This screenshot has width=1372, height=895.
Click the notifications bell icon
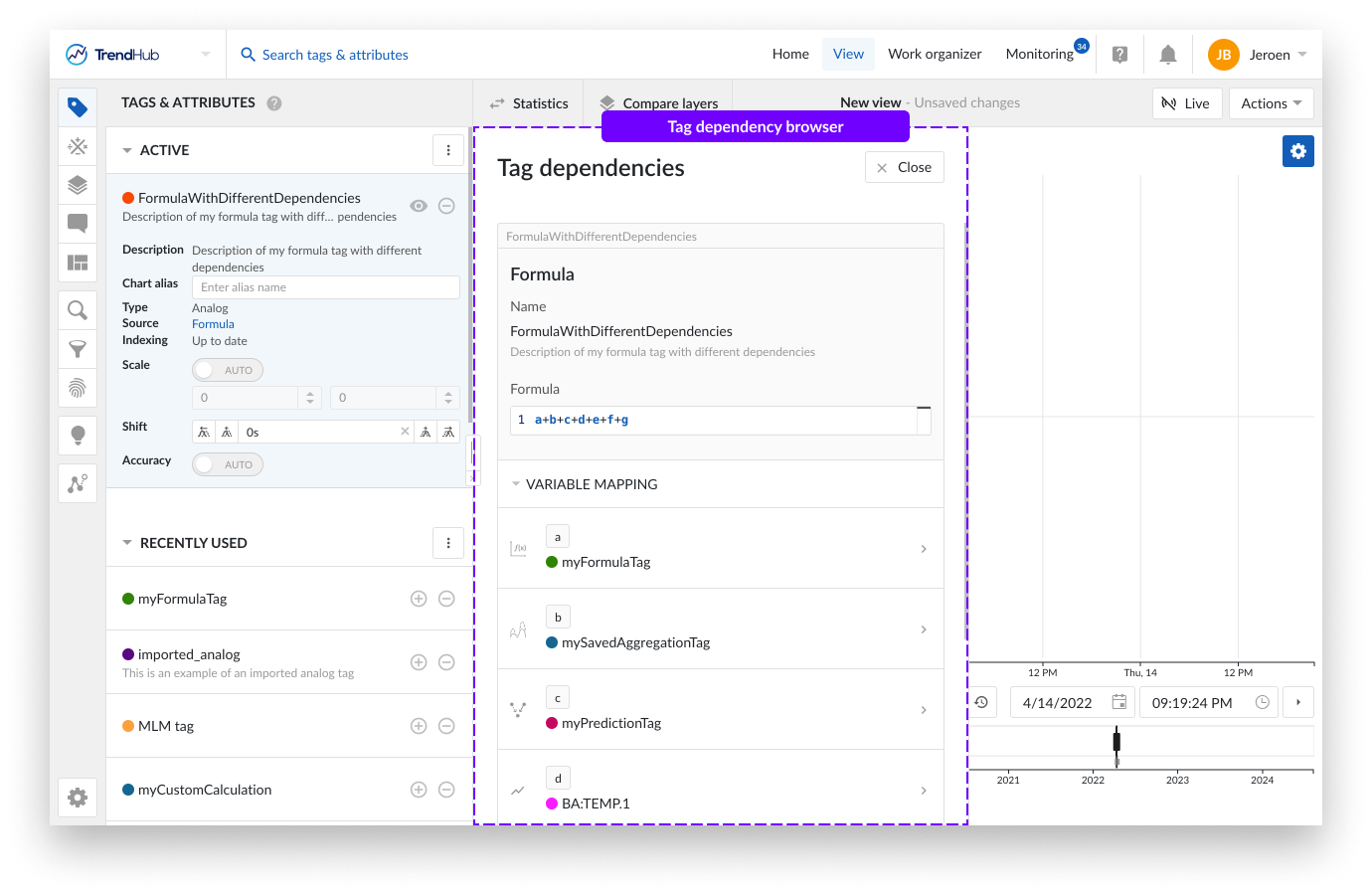point(1168,55)
